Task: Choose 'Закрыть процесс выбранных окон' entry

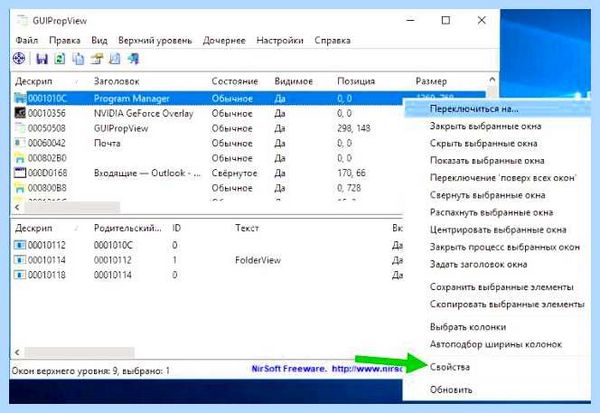Action: coord(497,247)
